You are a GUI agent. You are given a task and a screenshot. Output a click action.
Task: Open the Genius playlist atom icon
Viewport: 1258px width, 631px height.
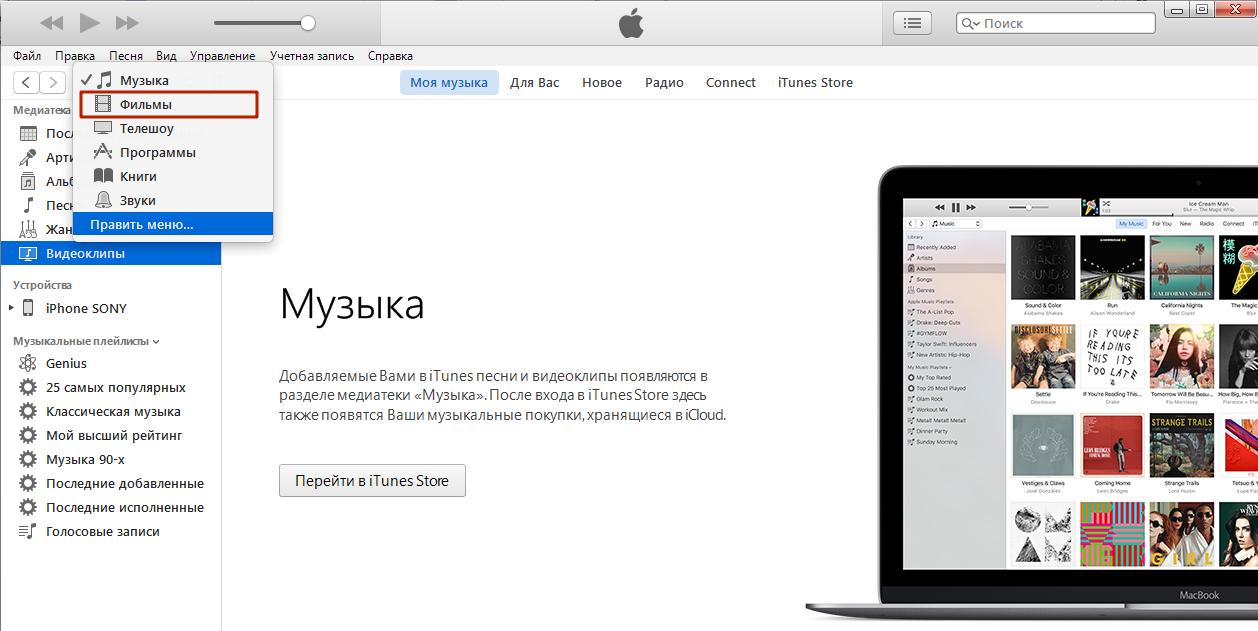28,363
